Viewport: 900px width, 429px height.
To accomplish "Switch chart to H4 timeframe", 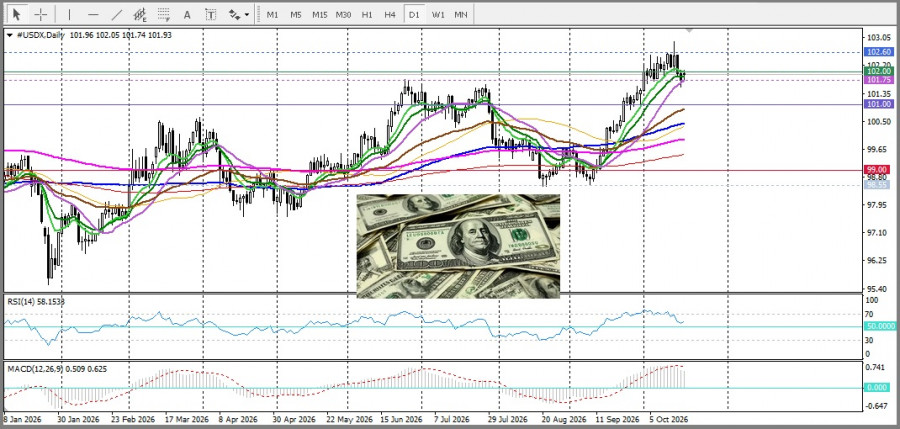I will (390, 14).
